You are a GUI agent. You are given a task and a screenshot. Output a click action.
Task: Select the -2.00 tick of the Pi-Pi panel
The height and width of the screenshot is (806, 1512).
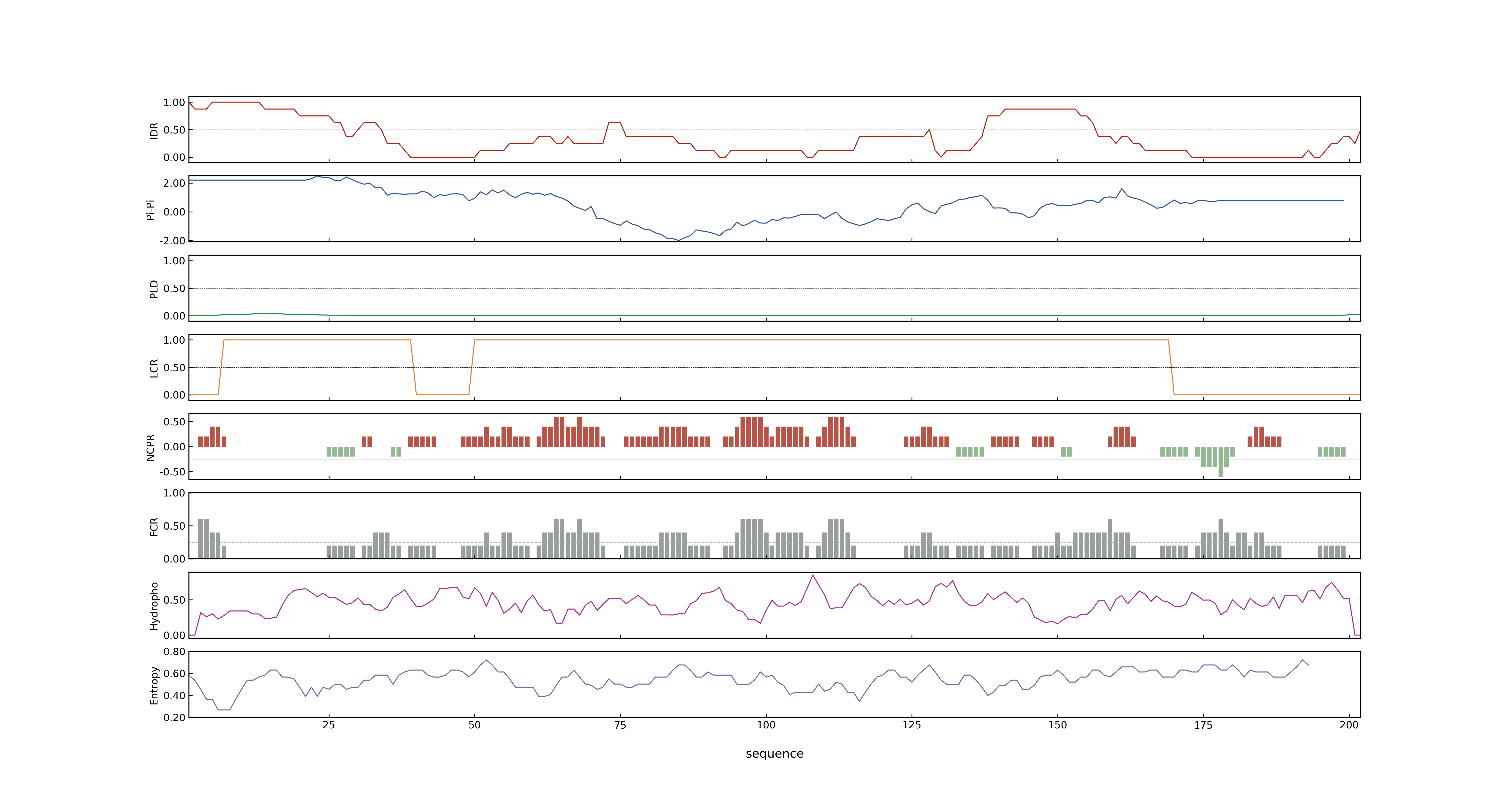(172, 241)
